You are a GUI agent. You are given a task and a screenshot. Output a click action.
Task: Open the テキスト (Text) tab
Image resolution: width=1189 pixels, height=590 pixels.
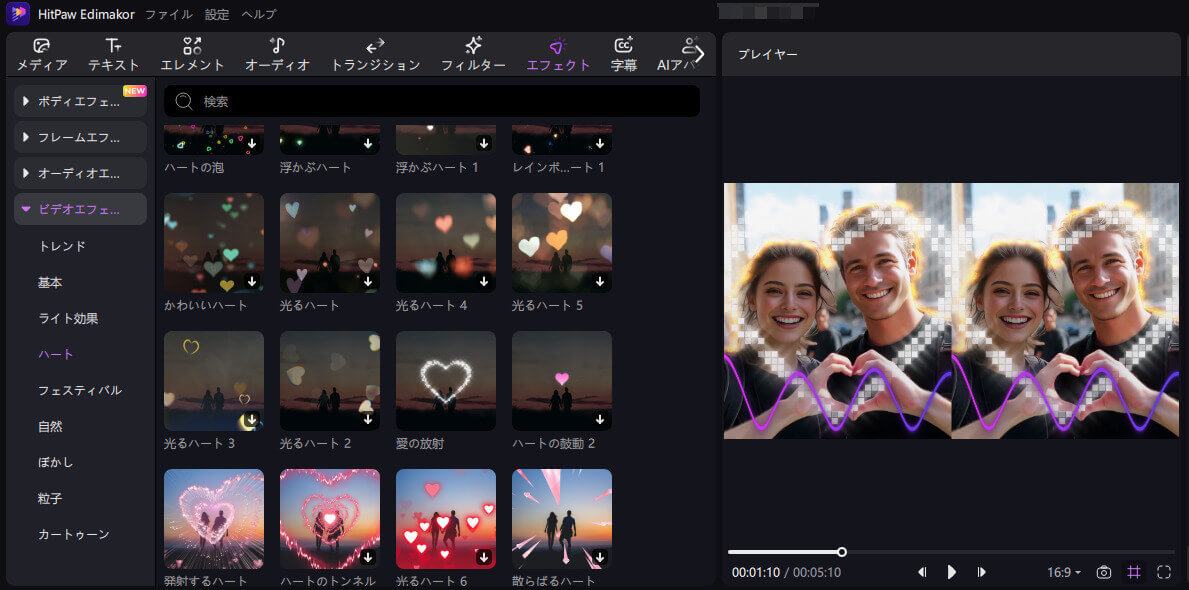(114, 55)
